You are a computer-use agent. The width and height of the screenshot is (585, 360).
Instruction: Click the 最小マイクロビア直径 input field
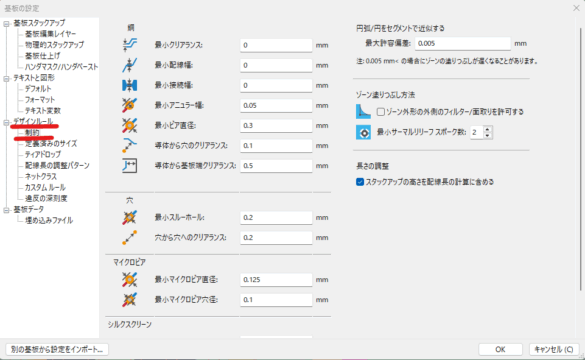pos(276,279)
